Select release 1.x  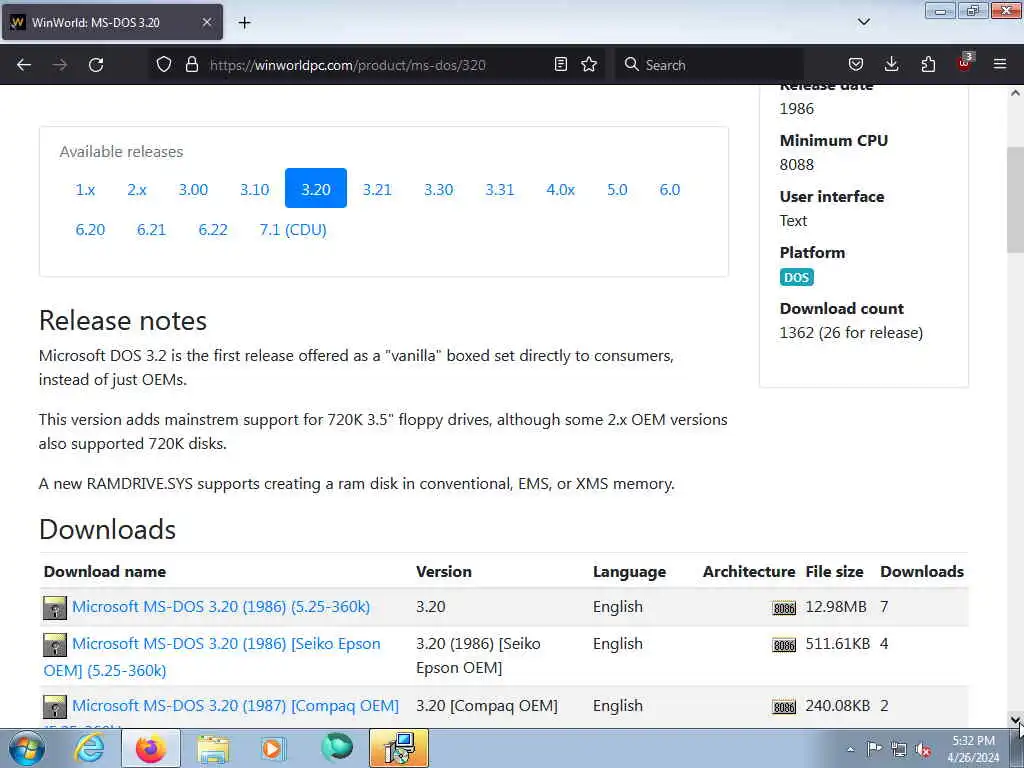coord(85,189)
